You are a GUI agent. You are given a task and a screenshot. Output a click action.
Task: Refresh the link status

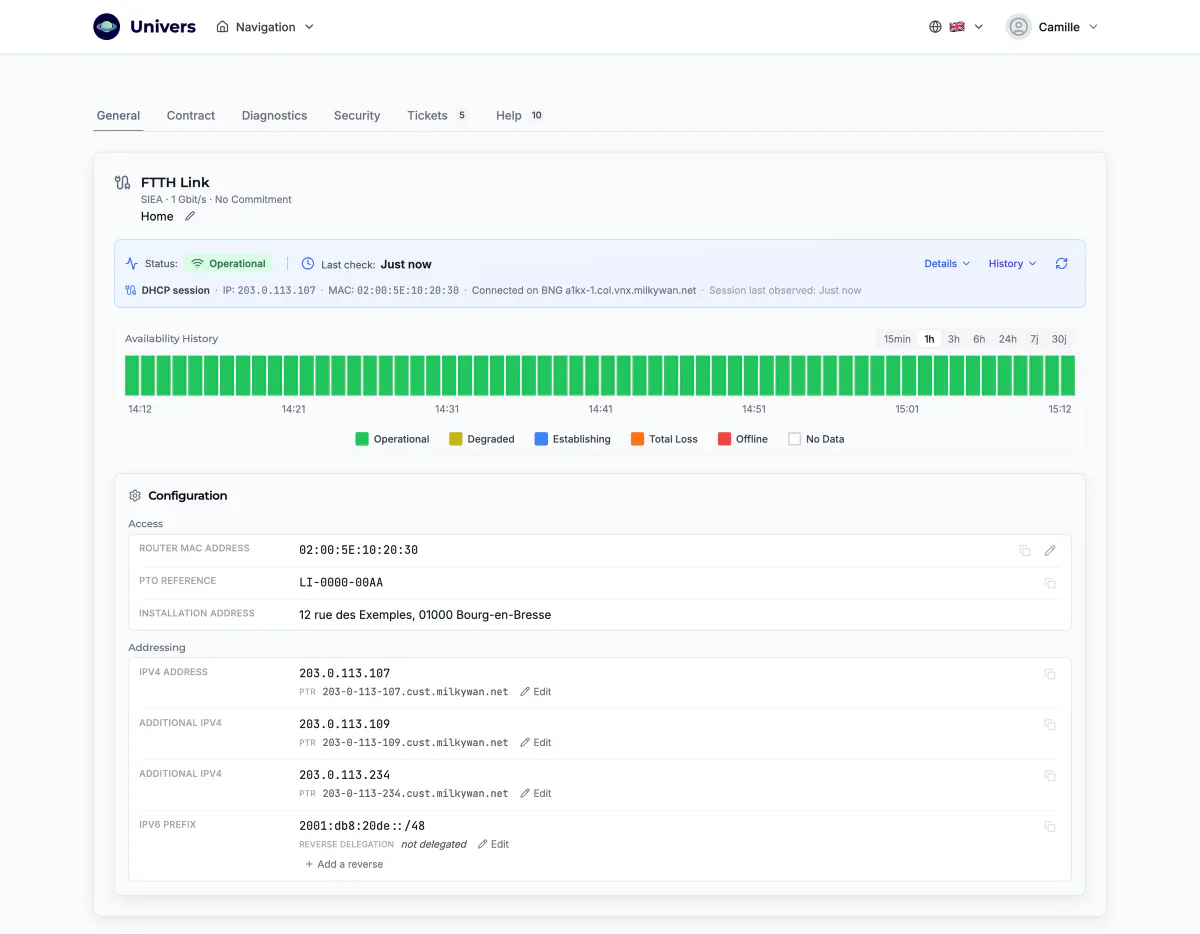[x=1062, y=264]
